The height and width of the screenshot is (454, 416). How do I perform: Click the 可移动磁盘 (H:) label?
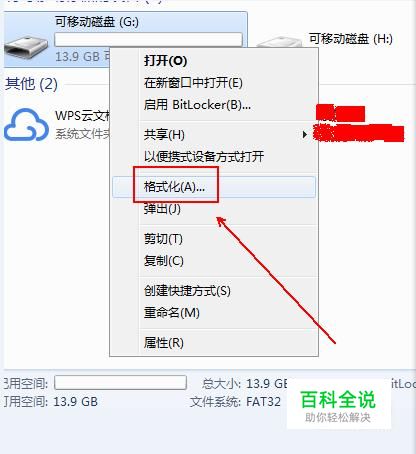click(x=351, y=39)
